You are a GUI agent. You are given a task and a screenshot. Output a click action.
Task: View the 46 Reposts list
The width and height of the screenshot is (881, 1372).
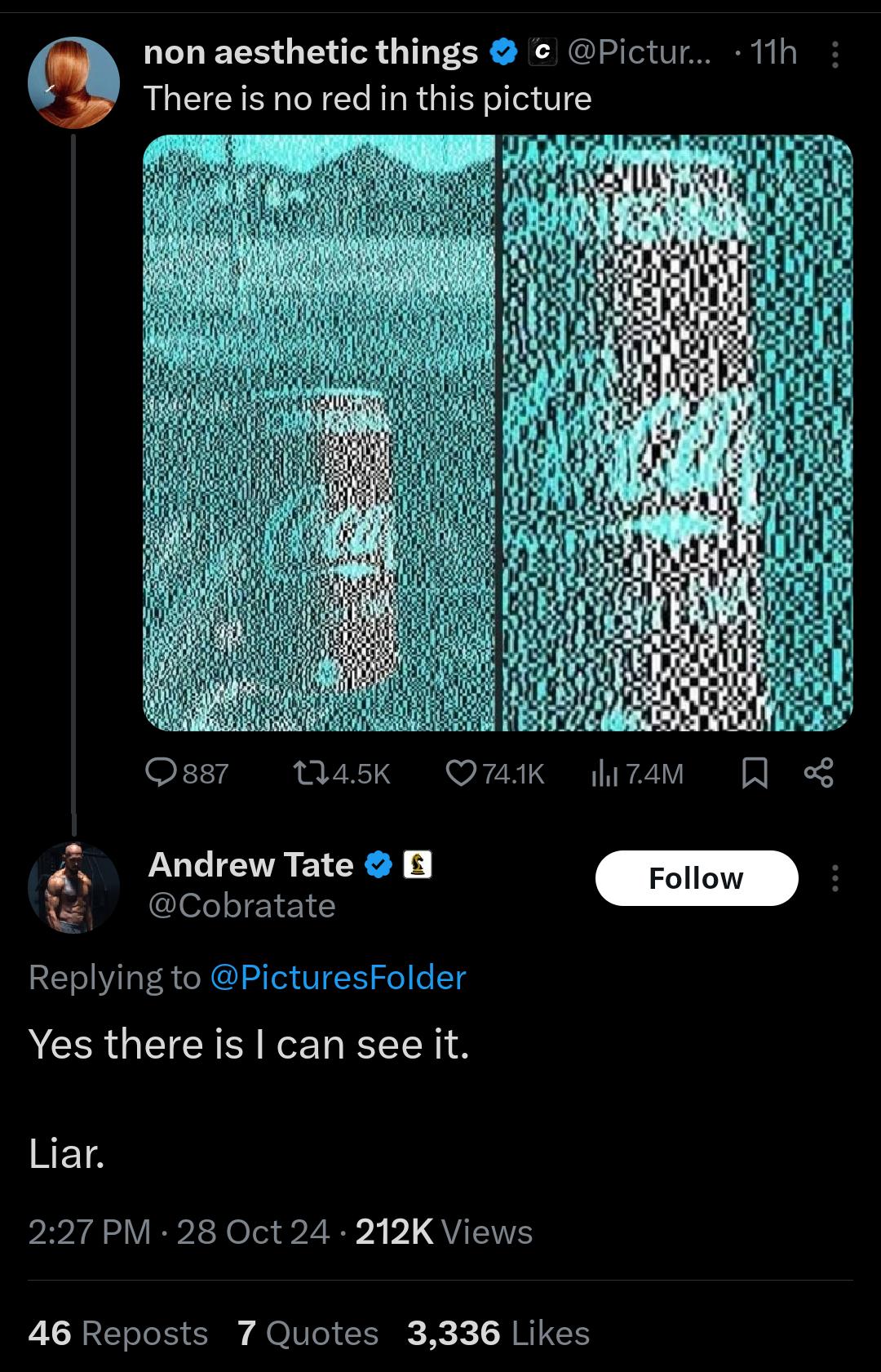pos(117,1333)
